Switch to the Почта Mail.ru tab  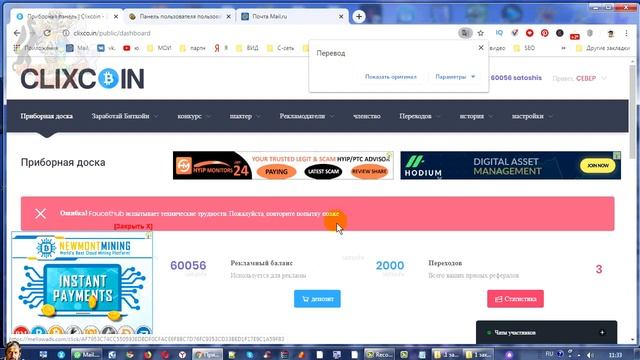pyautogui.click(x=292, y=16)
